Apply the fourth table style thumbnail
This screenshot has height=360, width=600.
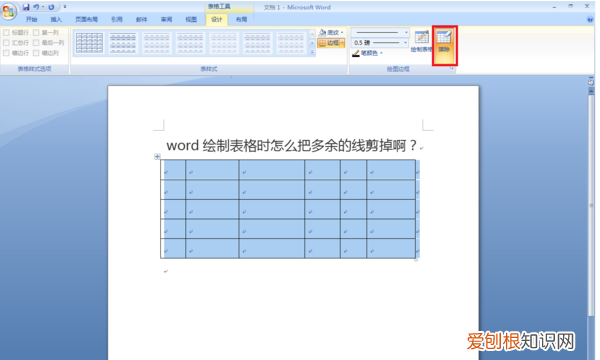point(190,42)
